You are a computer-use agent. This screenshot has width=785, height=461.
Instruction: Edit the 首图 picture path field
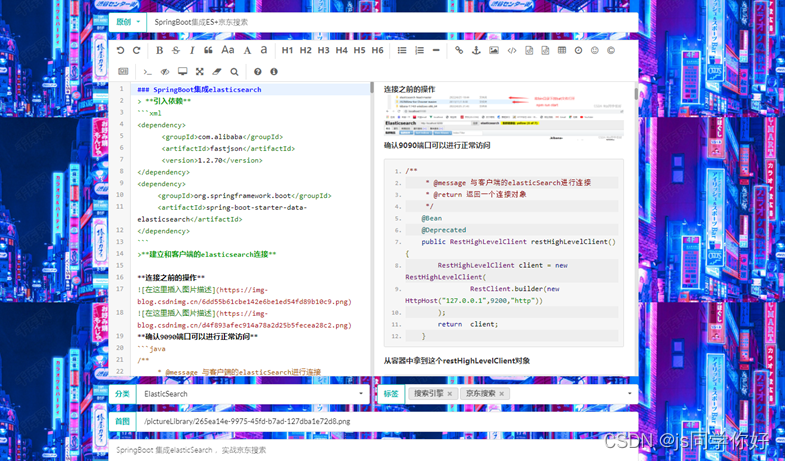(x=387, y=421)
